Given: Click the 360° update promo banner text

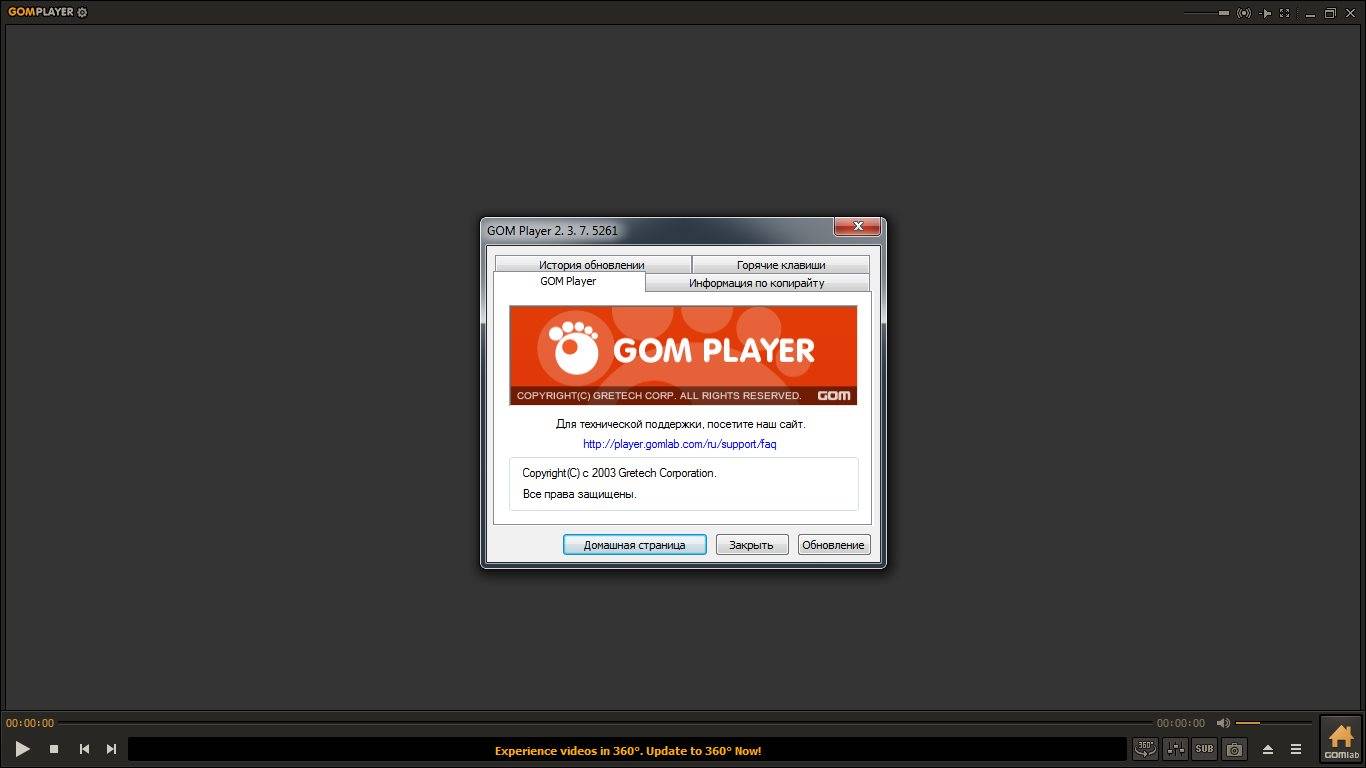Looking at the screenshot, I should 627,750.
